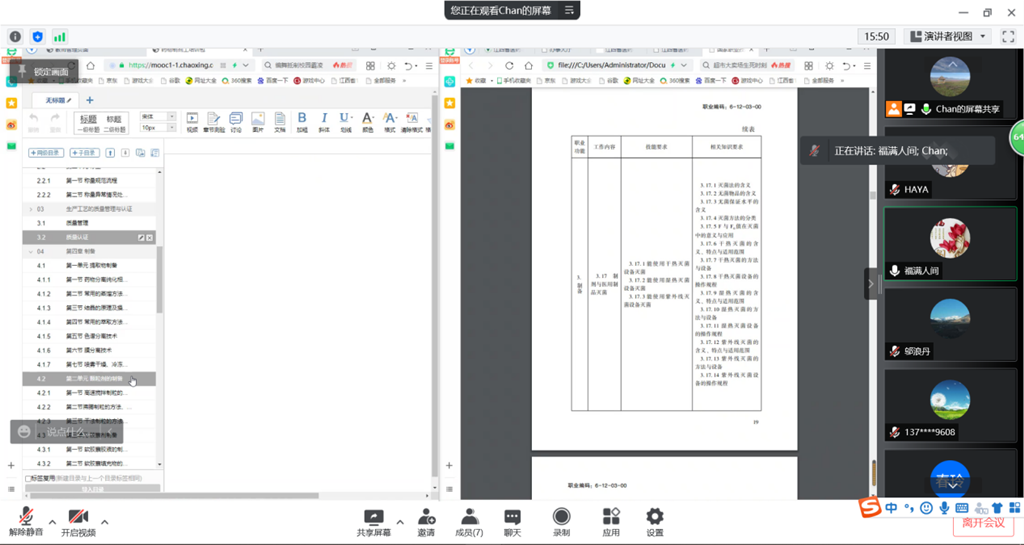Start sharing with 共享屏幕 button

point(374,523)
